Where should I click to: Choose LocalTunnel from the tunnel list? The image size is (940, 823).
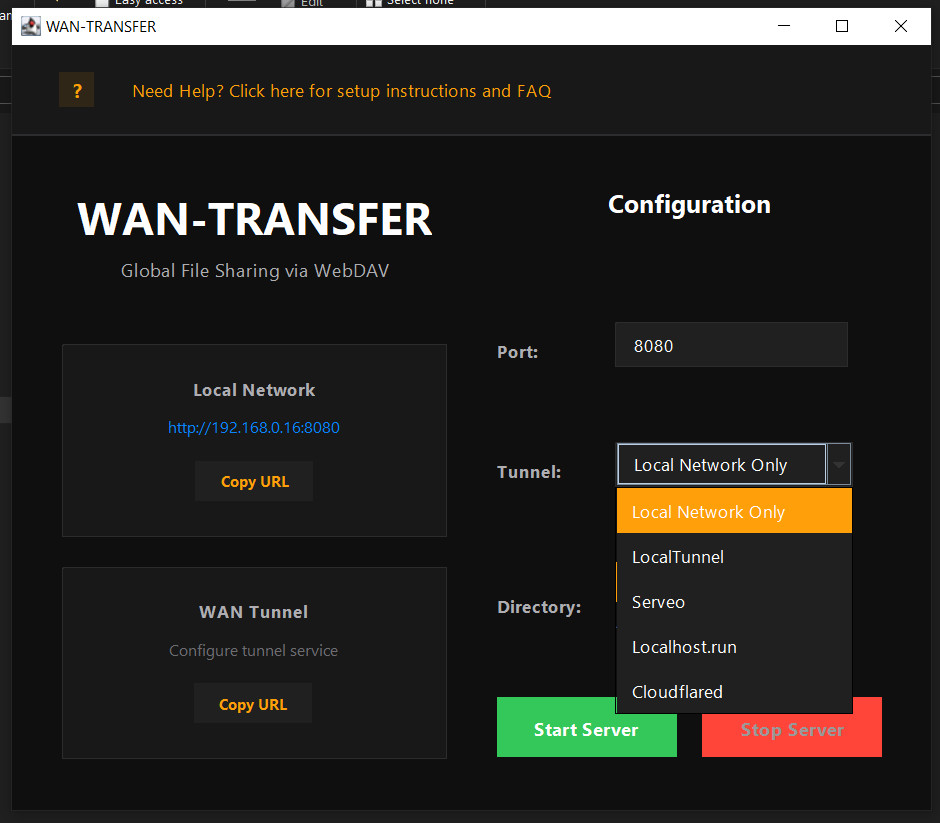(x=734, y=557)
